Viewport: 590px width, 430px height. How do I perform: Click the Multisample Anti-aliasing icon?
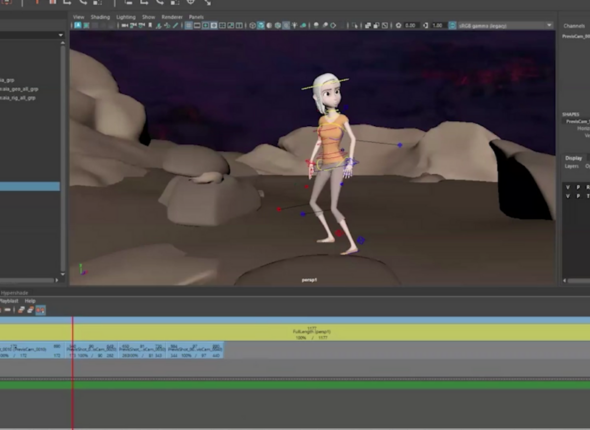tap(333, 26)
